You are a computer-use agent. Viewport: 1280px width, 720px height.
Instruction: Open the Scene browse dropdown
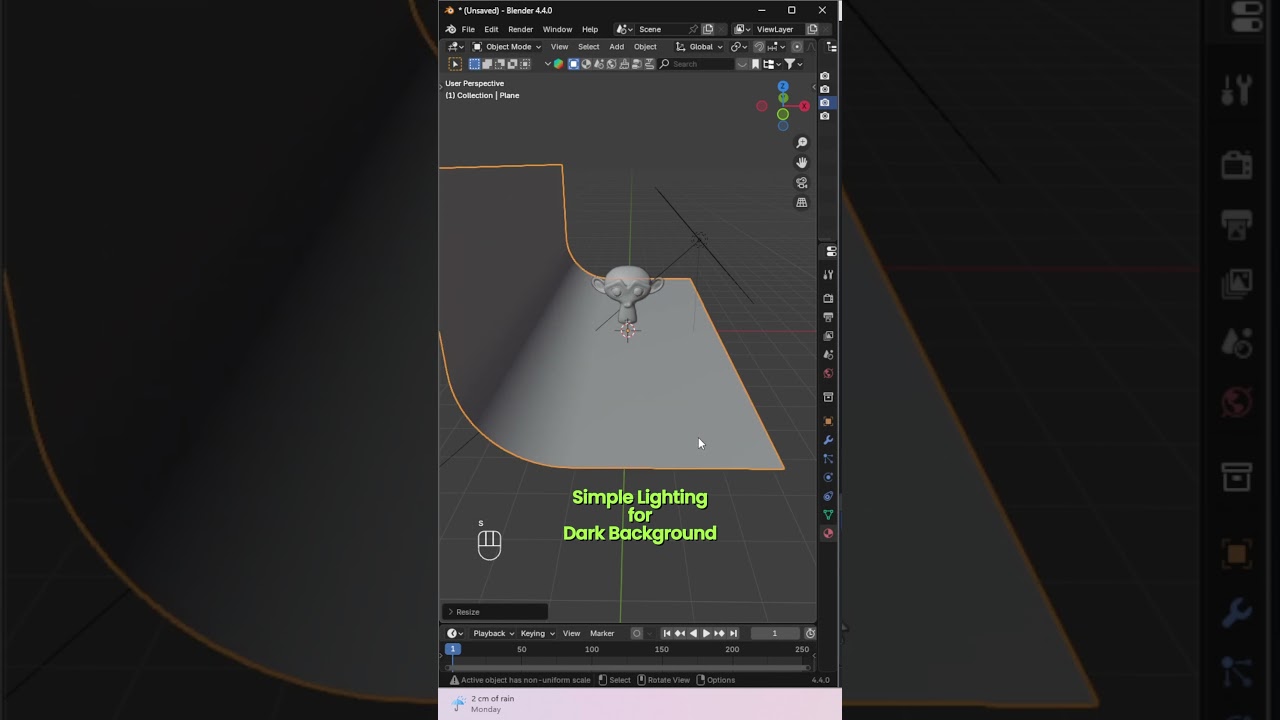(624, 29)
